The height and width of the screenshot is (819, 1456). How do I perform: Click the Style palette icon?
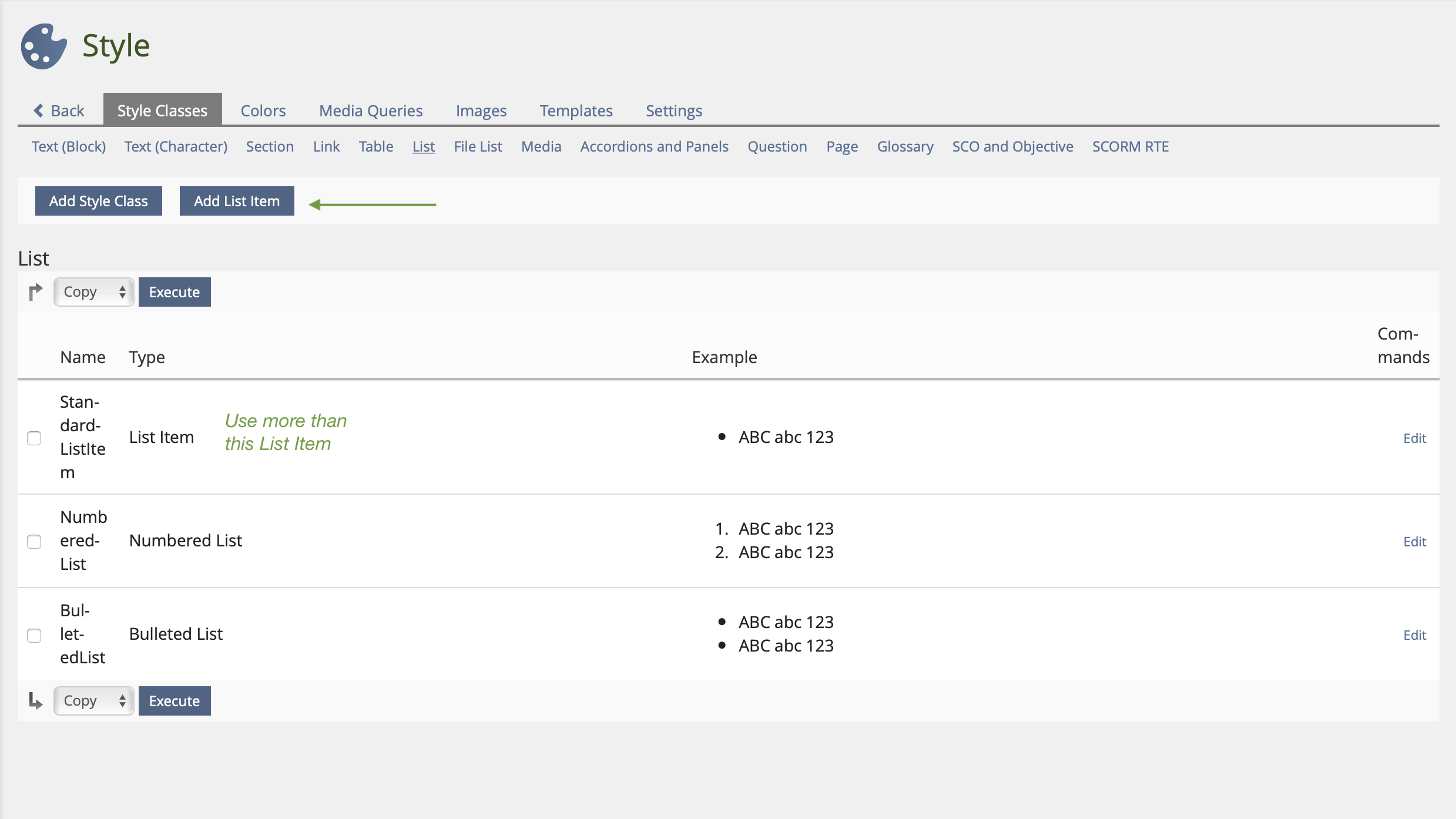click(43, 46)
